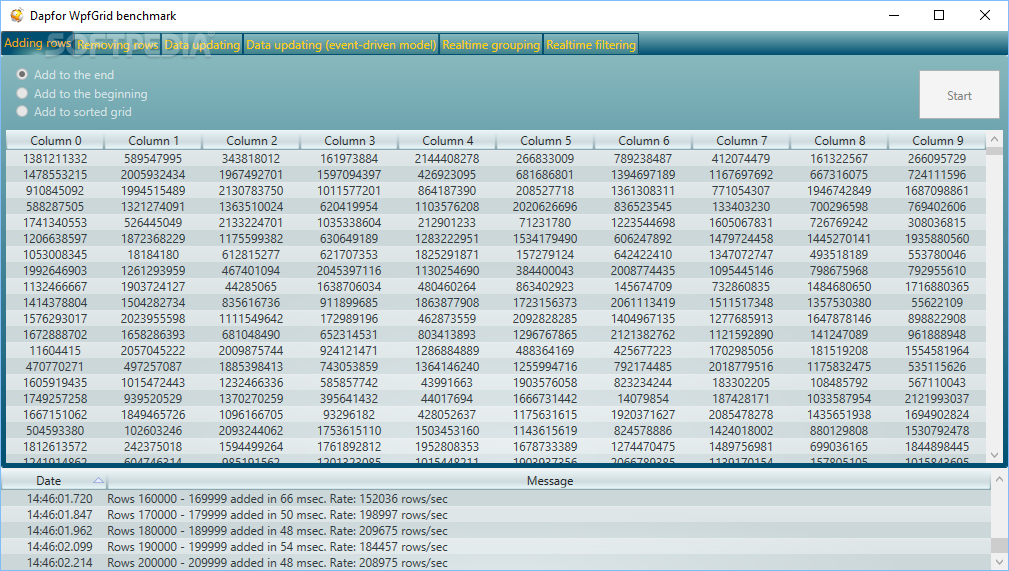
Task: Select cell 1484680650 in Column 8
Action: click(840, 286)
